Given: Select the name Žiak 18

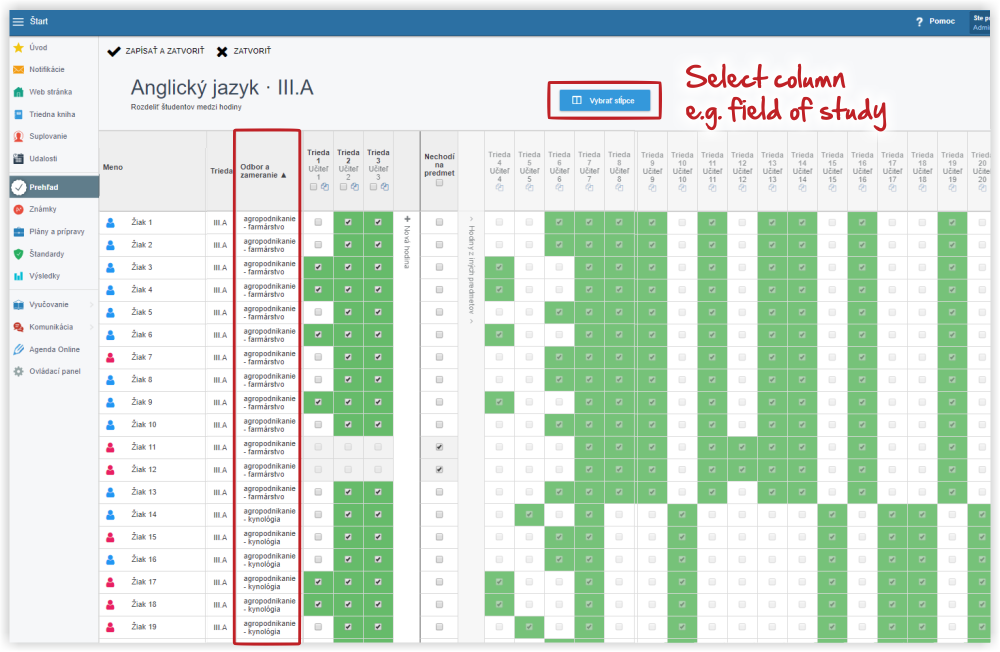Looking at the screenshot, I should pyautogui.click(x=143, y=604).
